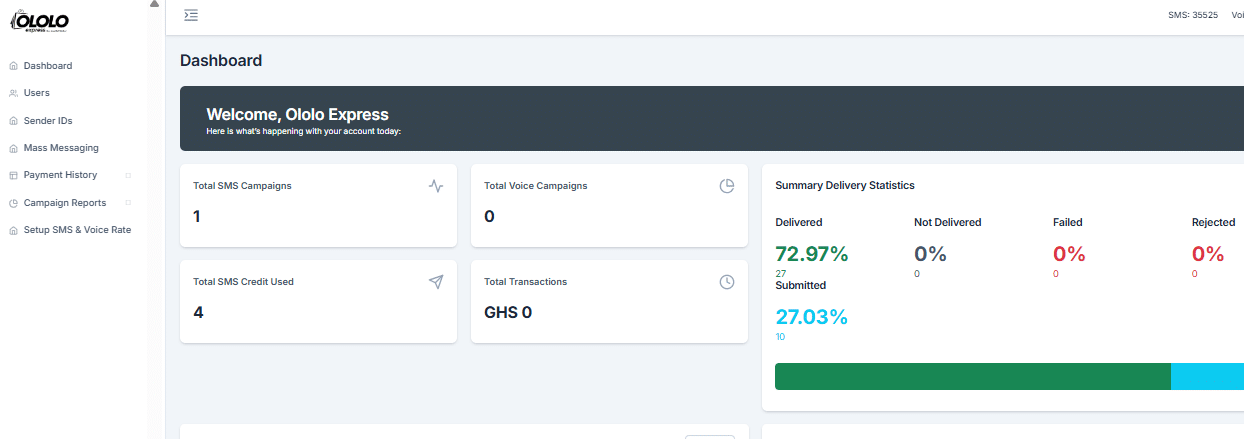Expand the Payment History submenu arrow
1244x439 pixels.
pos(128,175)
